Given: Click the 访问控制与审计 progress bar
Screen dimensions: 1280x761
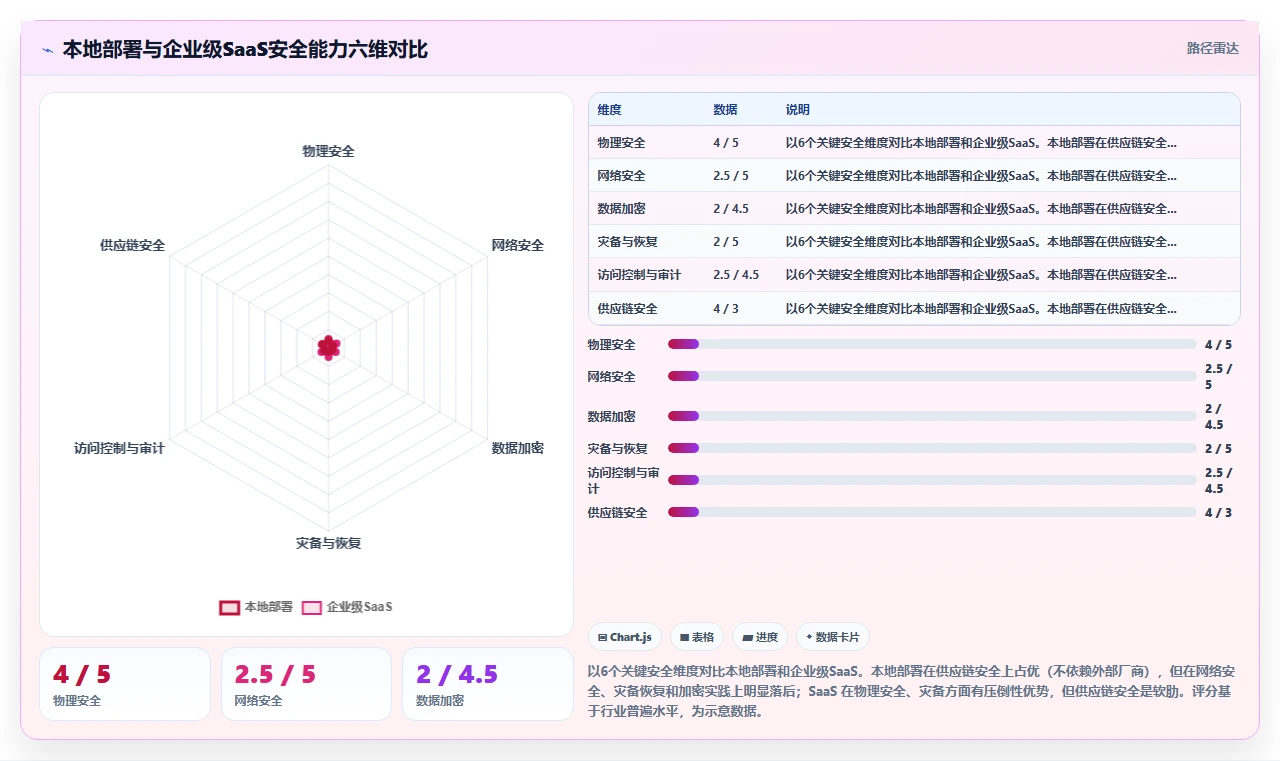Looking at the screenshot, I should (x=932, y=480).
